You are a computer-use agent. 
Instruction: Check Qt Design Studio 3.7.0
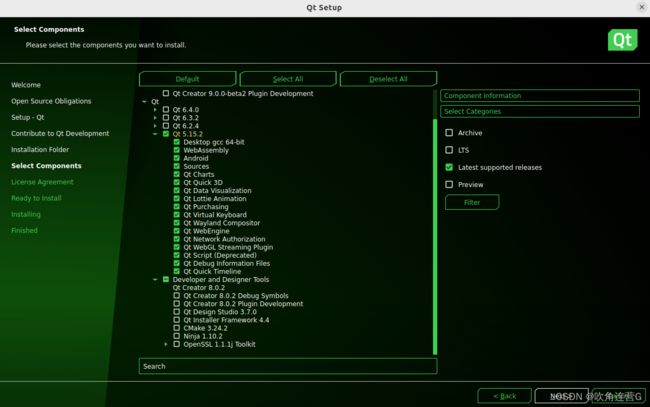click(177, 312)
